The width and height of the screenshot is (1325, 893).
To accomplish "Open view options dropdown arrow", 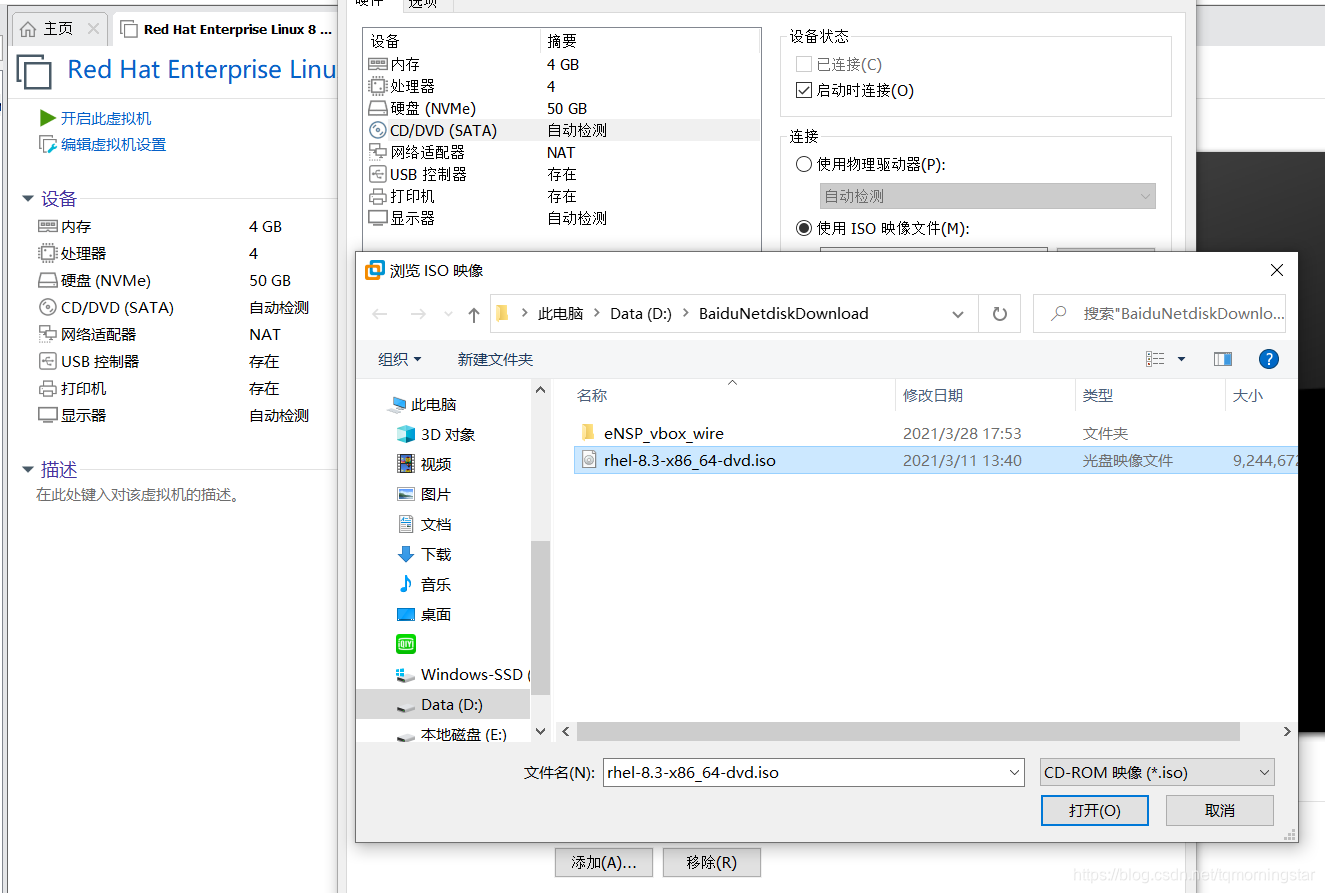I will [x=1181, y=359].
